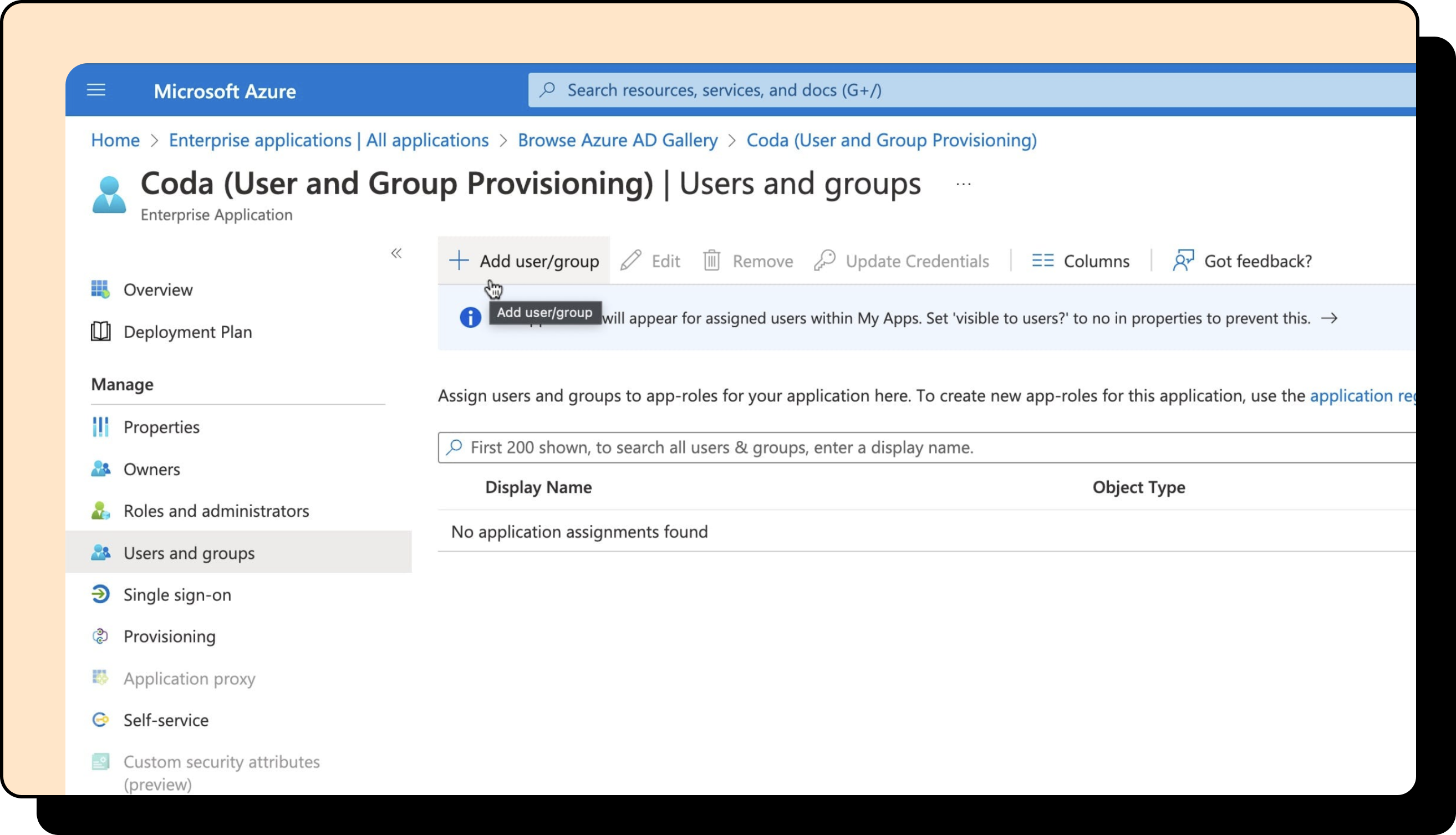Click the Roles and administrators icon
1456x835 pixels.
tap(101, 511)
